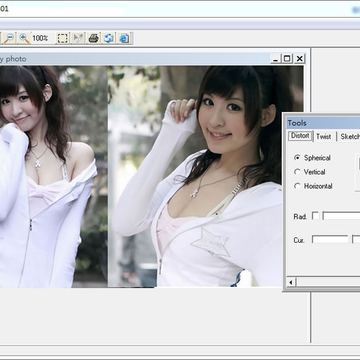Select the Vertical distortion option
Viewport: 360px width, 360px height.
297,172
